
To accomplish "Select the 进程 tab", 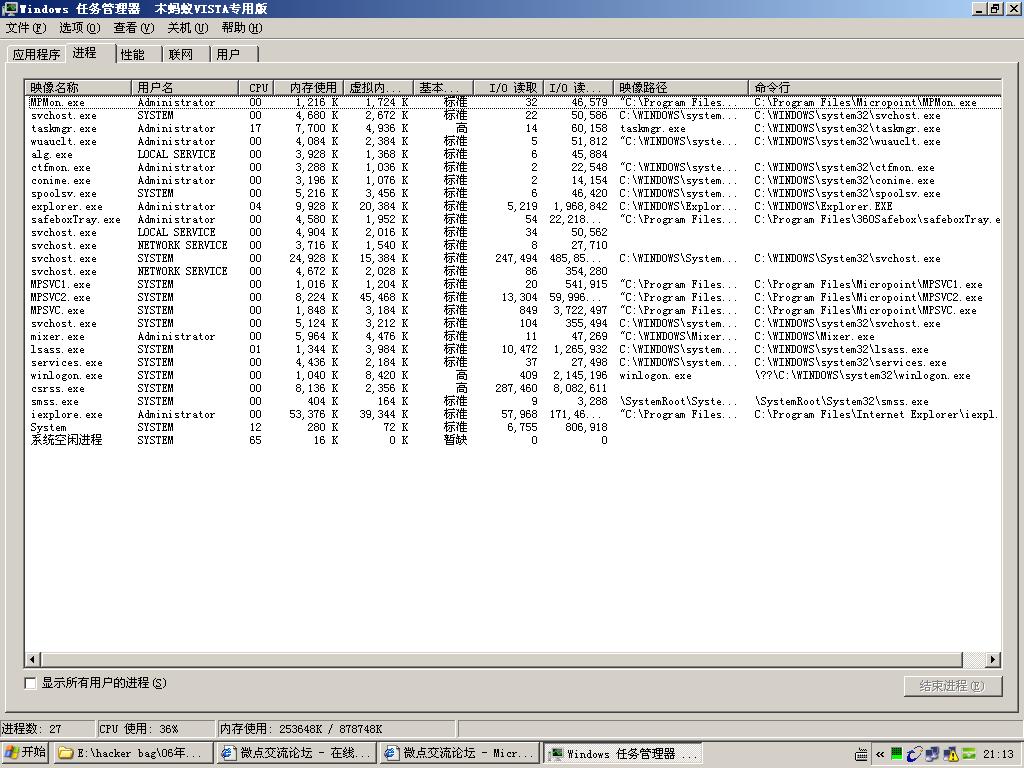I will tap(90, 53).
